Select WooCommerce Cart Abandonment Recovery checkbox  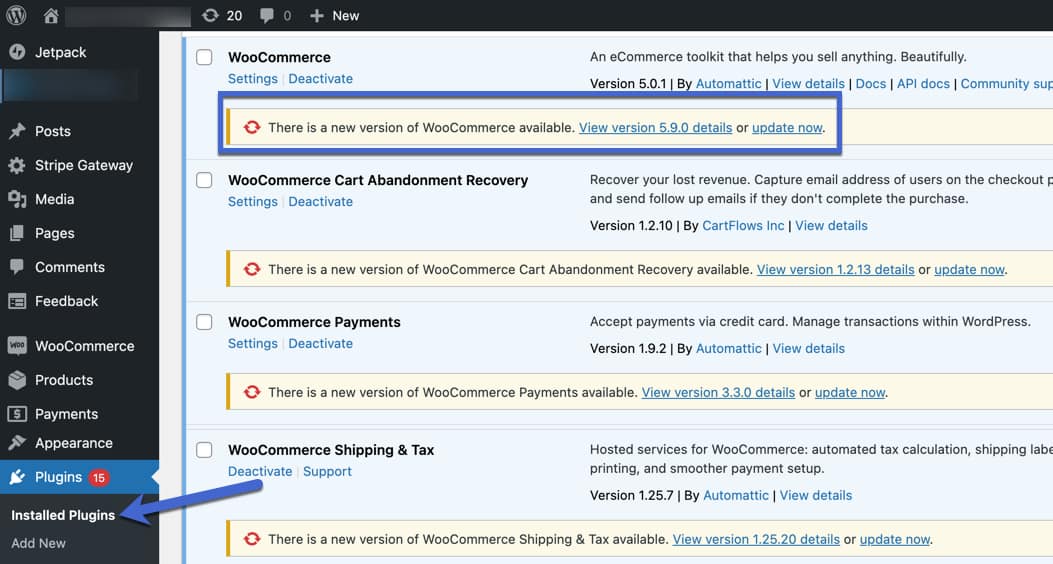coord(204,180)
